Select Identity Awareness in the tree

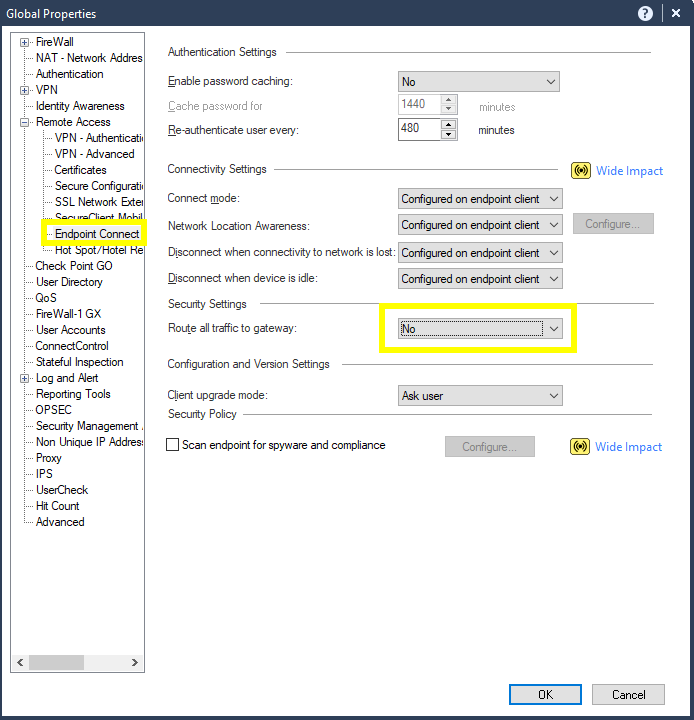tap(80, 106)
